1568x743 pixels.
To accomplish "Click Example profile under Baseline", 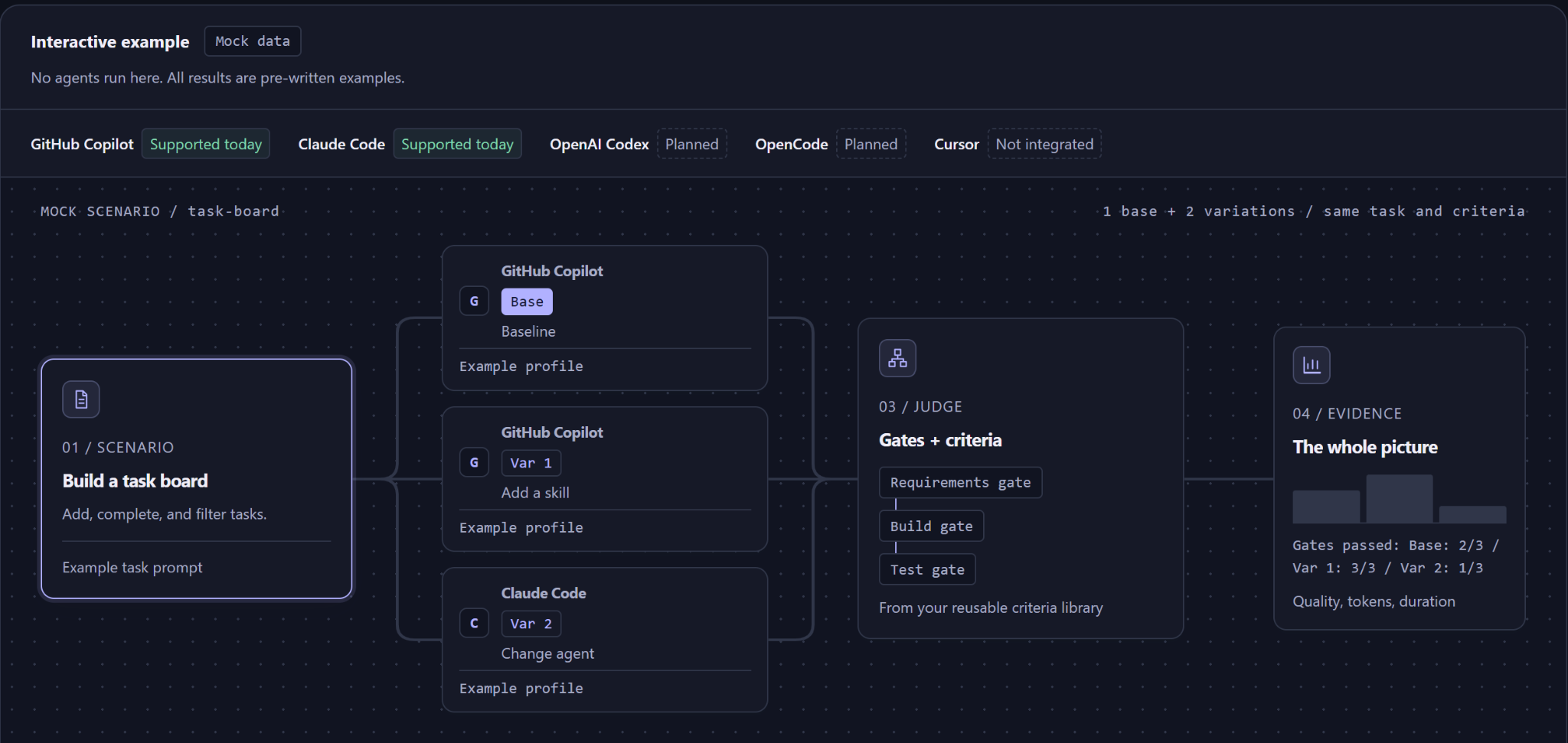I will (x=521, y=367).
